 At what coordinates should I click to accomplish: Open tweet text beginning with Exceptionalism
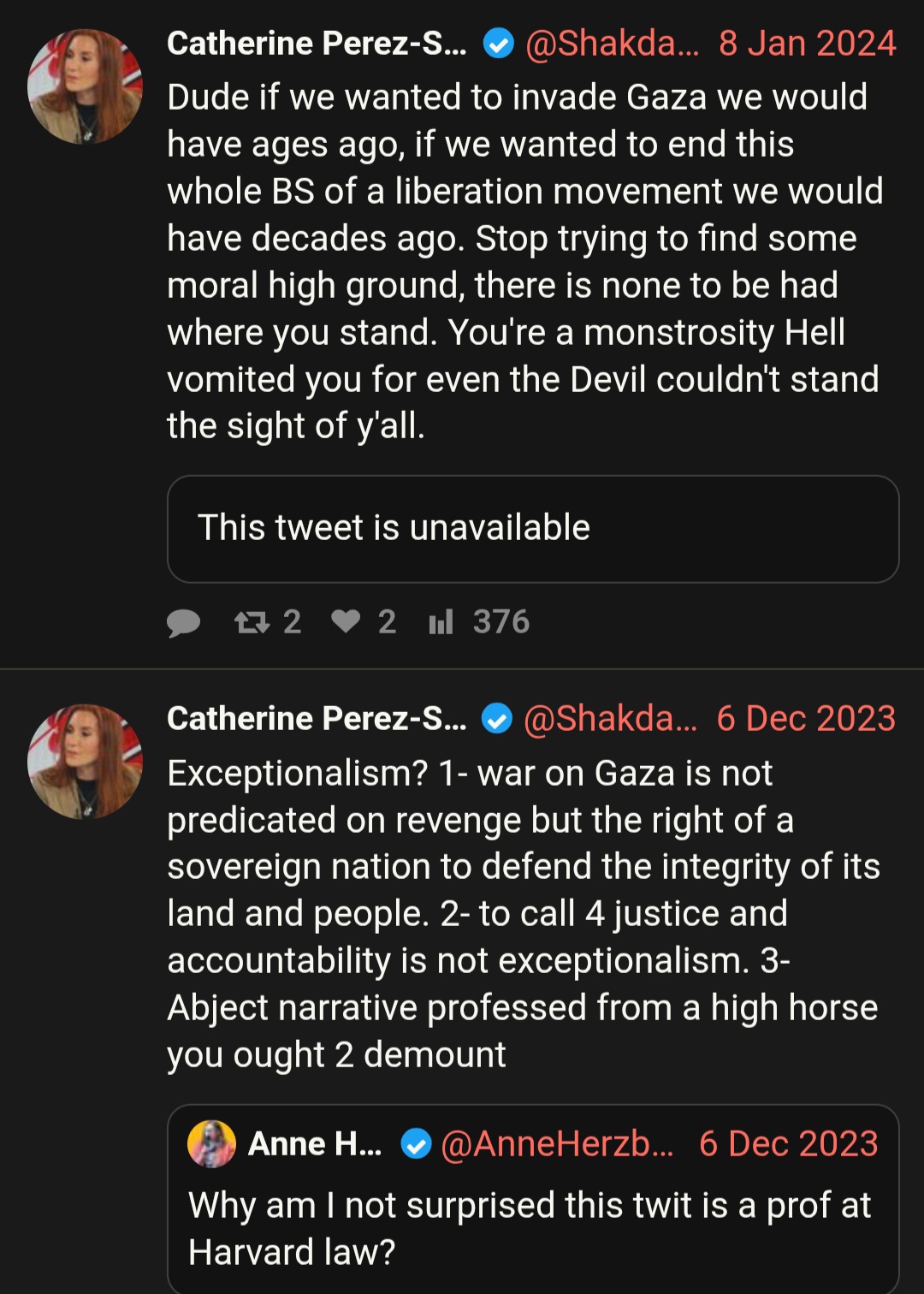(524, 914)
